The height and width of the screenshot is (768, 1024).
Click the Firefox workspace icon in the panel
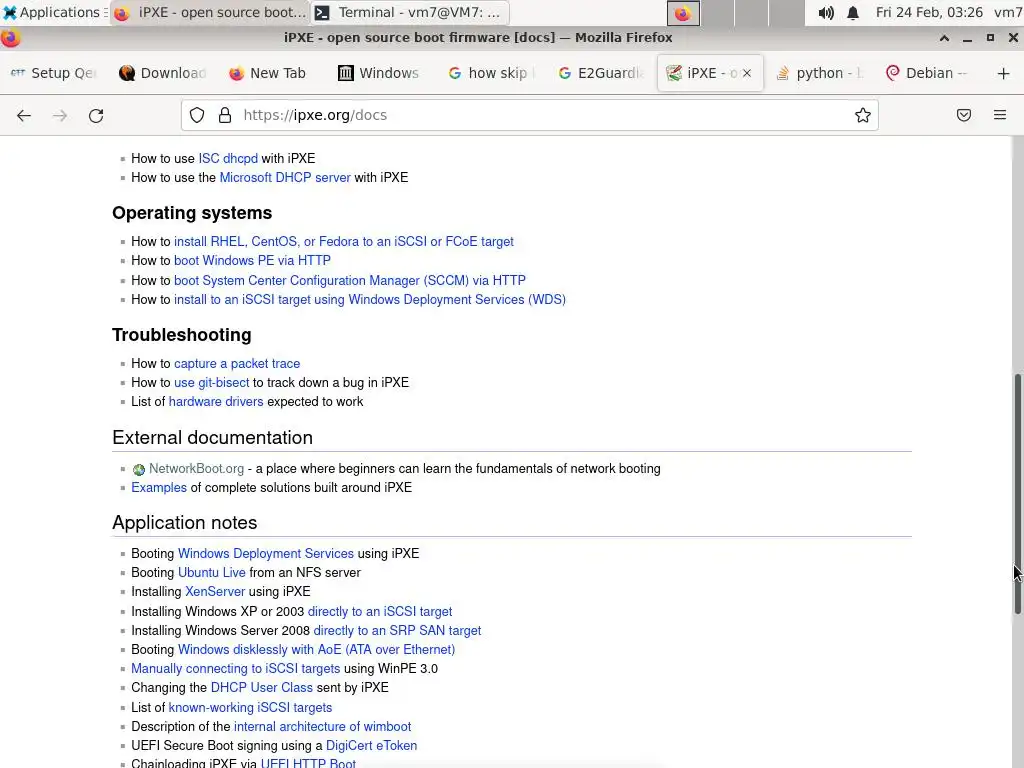683,13
